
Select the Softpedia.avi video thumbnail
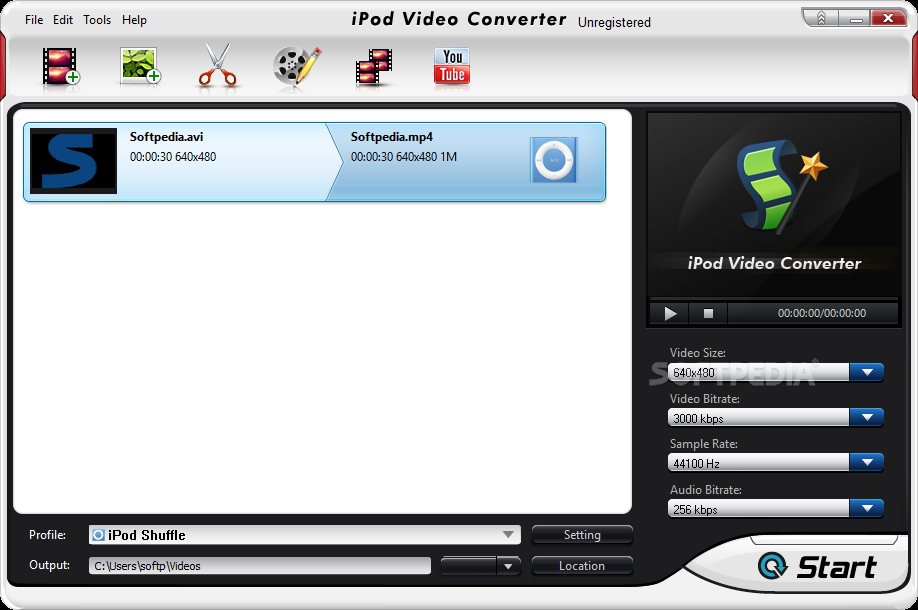coord(73,160)
